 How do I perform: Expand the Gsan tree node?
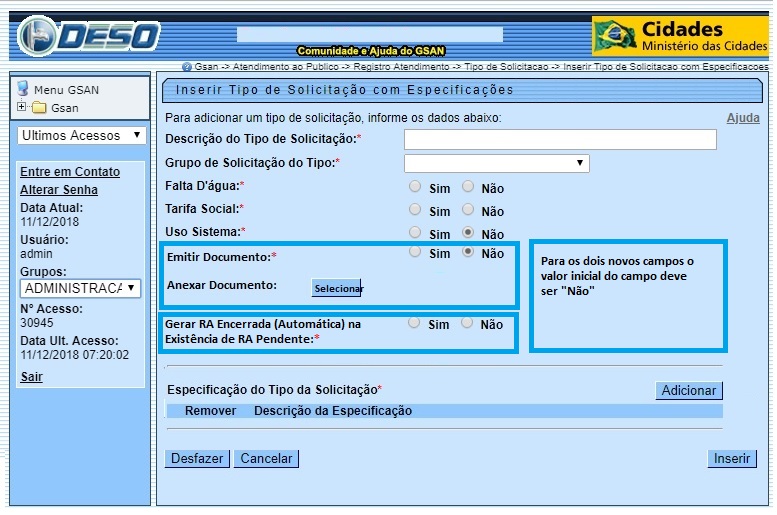point(21,107)
